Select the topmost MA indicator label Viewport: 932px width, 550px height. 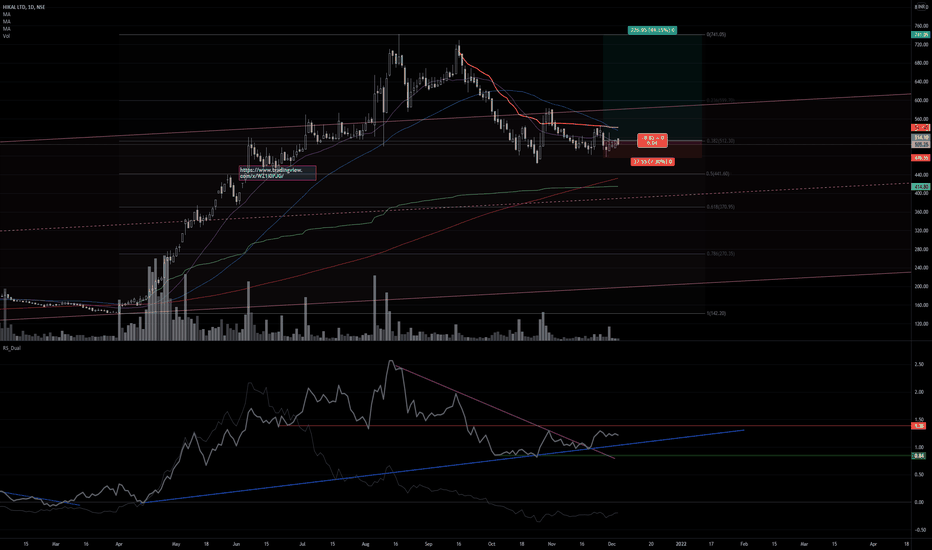7,14
